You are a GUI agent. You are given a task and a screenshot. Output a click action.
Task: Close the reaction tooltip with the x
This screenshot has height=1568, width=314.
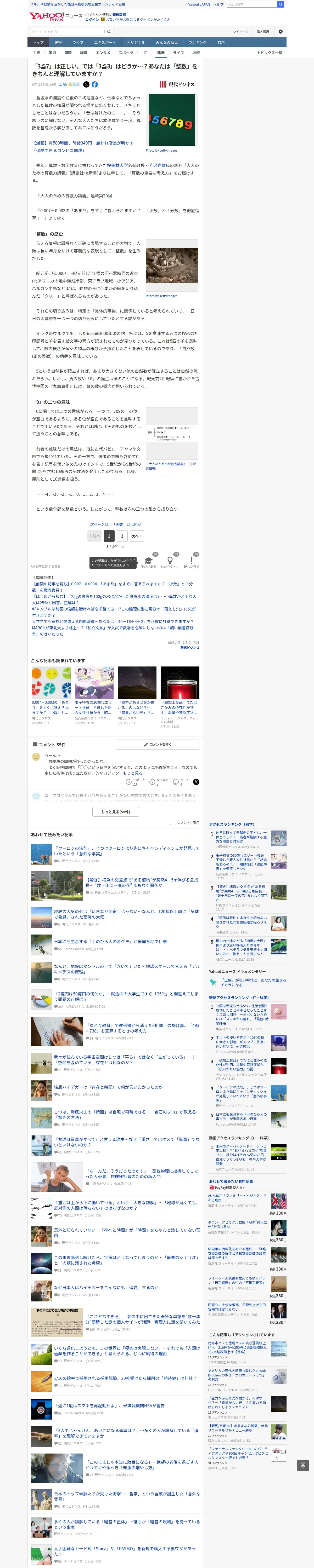(x=135, y=560)
